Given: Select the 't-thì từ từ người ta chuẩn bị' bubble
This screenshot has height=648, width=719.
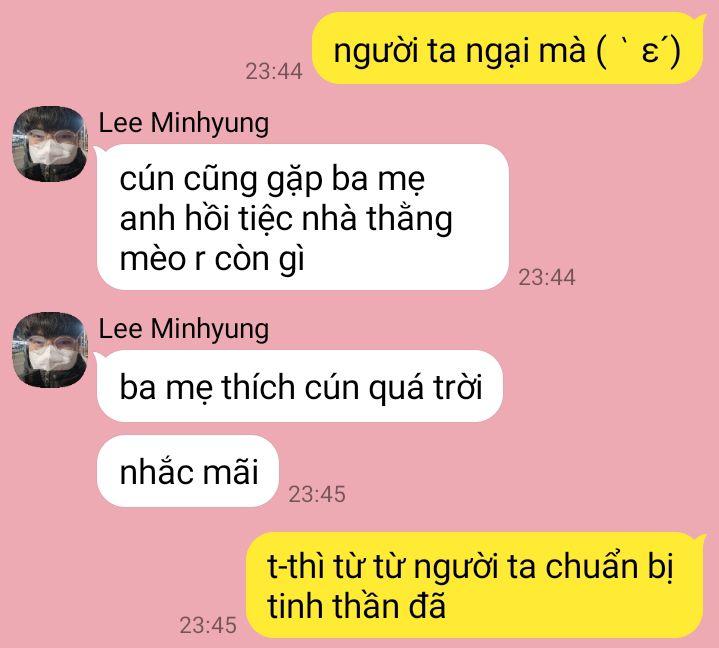Looking at the screenshot, I should [x=475, y=585].
